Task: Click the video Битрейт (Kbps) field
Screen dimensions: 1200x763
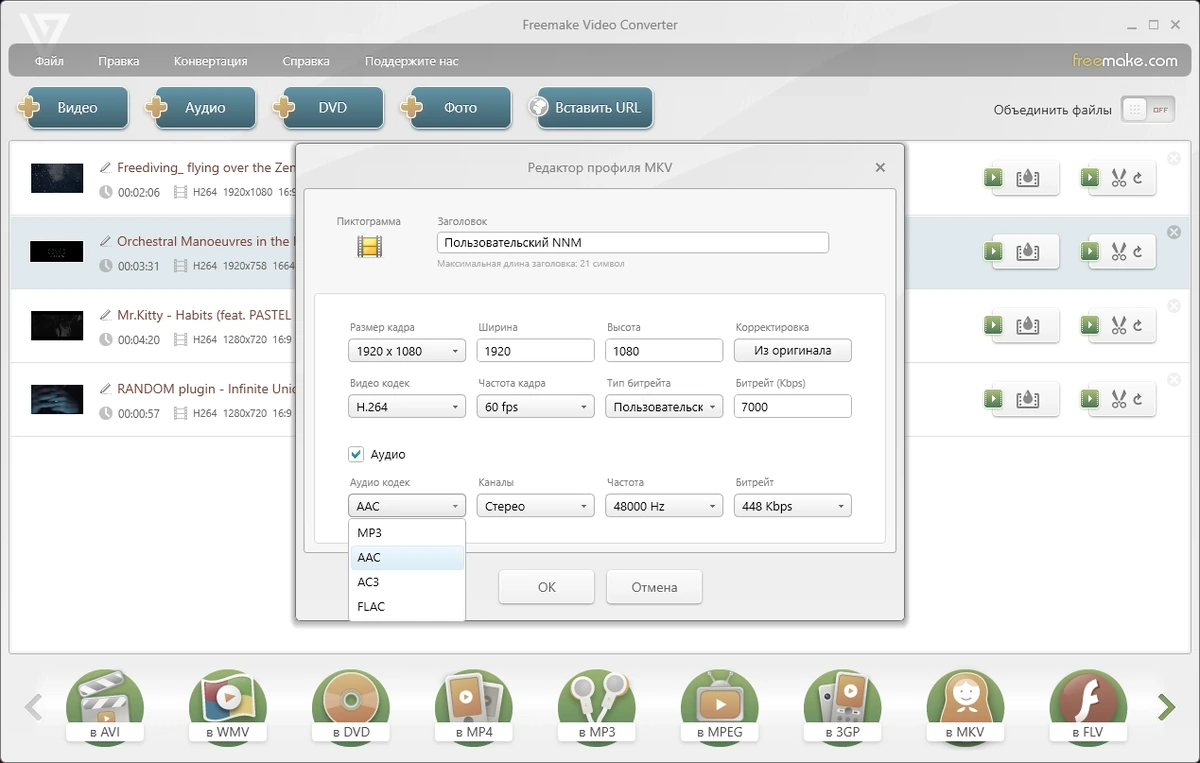Action: (x=793, y=407)
